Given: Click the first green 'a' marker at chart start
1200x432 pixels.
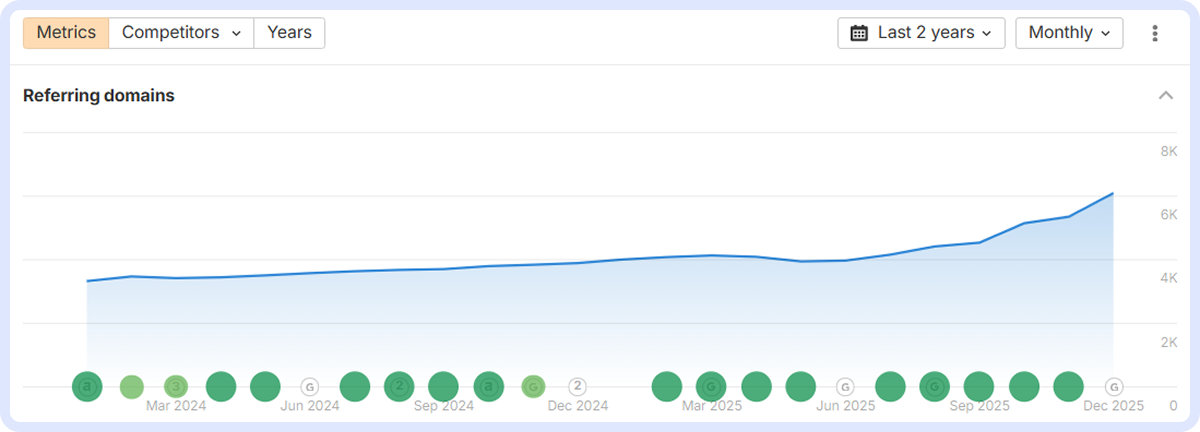Looking at the screenshot, I should coord(88,386).
